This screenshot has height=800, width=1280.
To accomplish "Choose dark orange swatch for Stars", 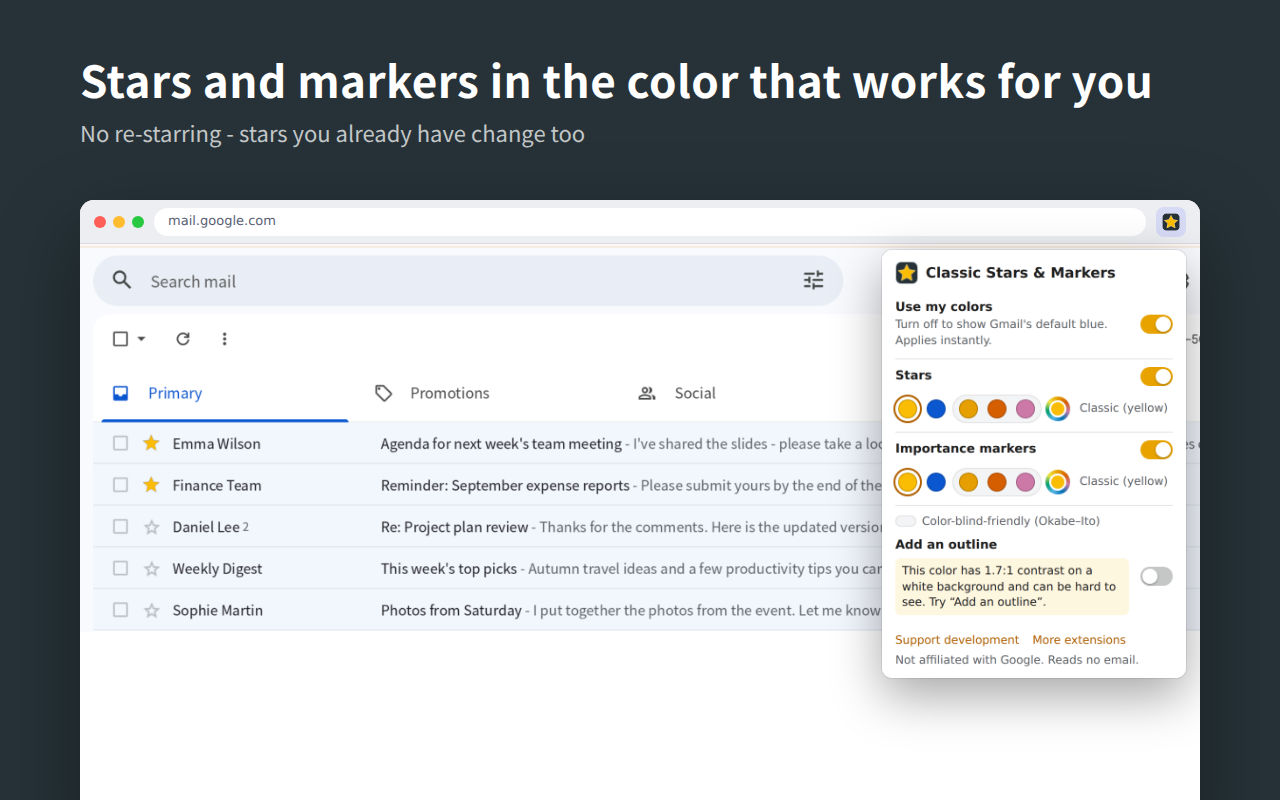I will pyautogui.click(x=996, y=408).
